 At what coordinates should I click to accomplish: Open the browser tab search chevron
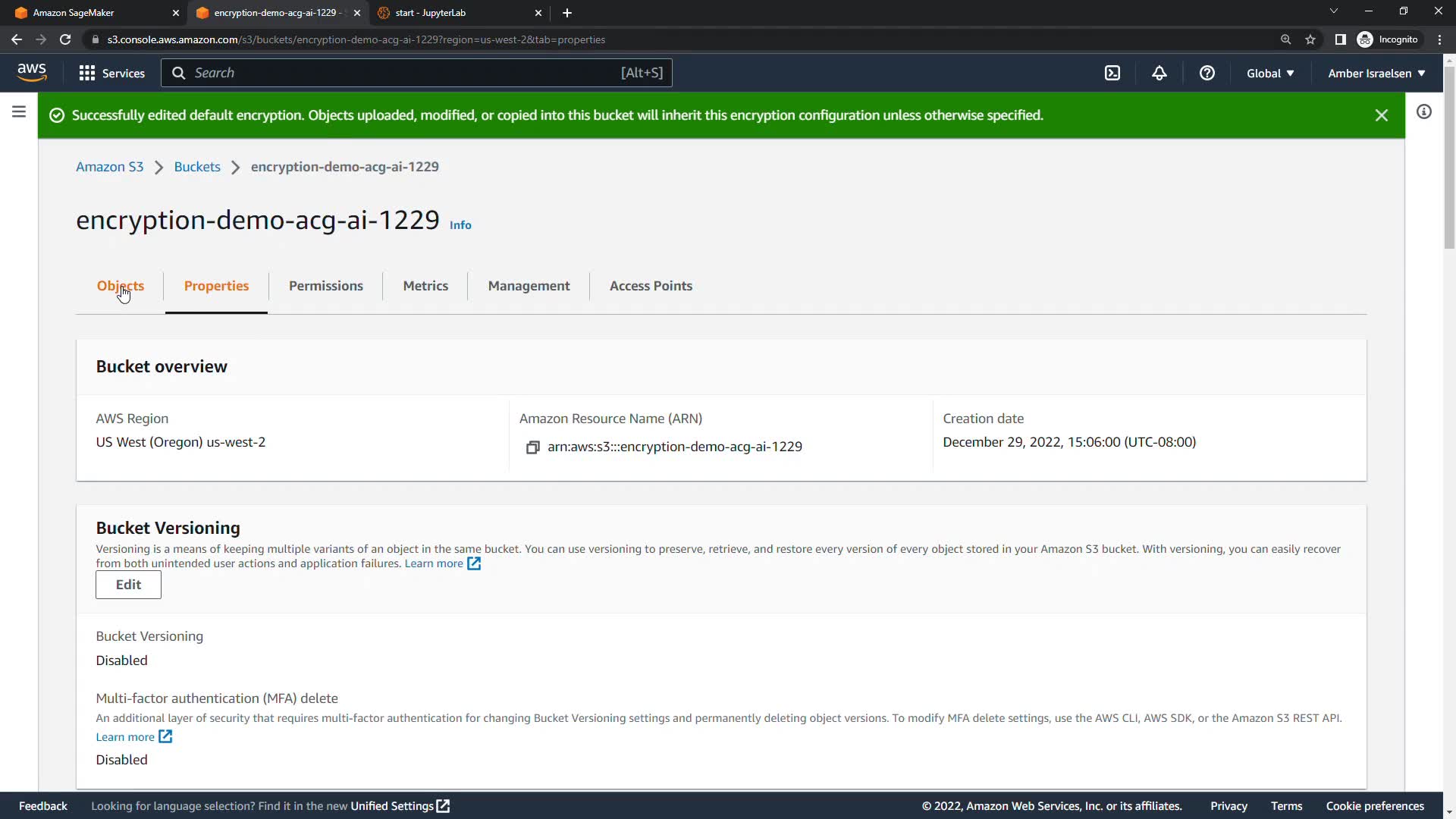(1333, 11)
